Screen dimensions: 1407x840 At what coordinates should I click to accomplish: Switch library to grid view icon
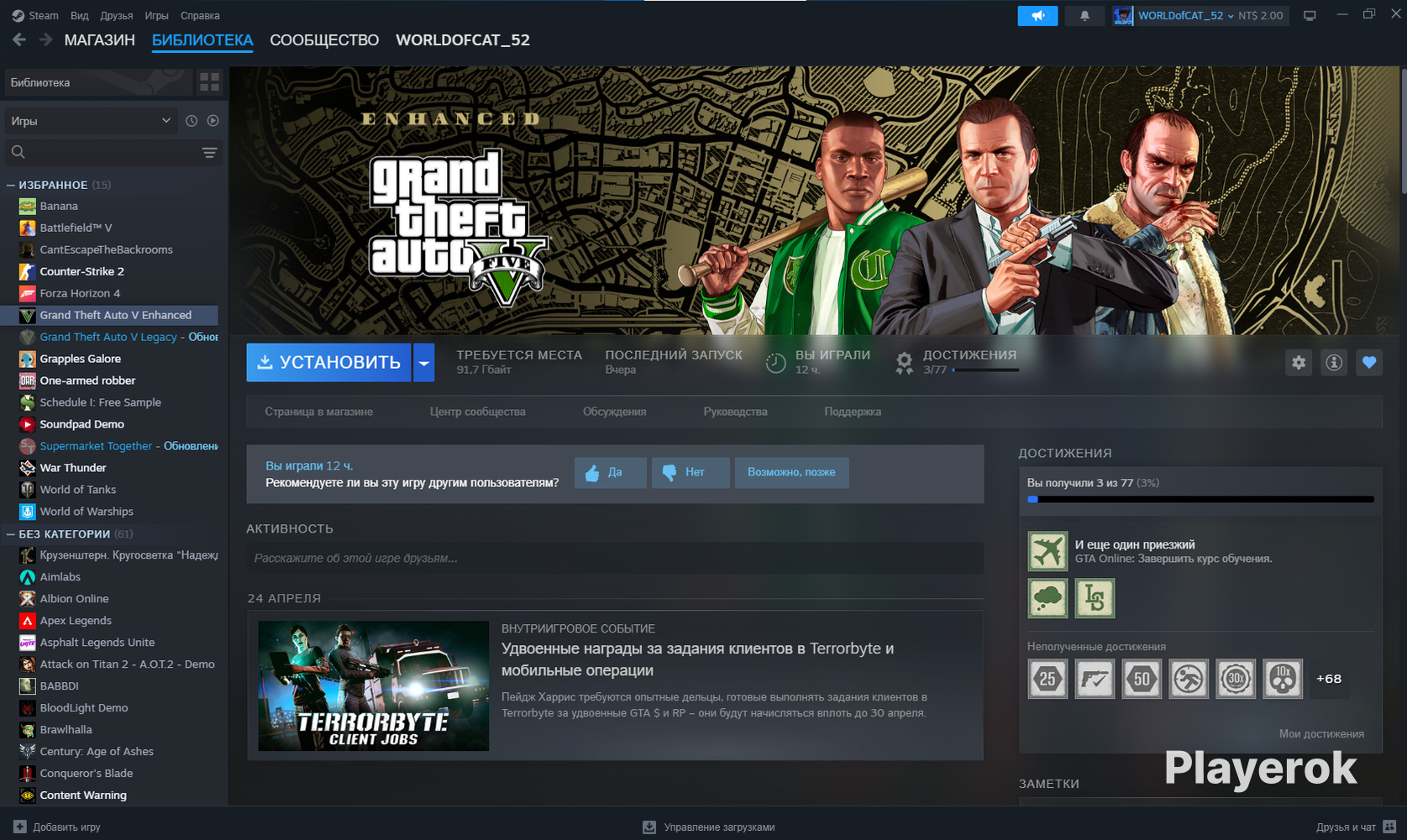209,82
